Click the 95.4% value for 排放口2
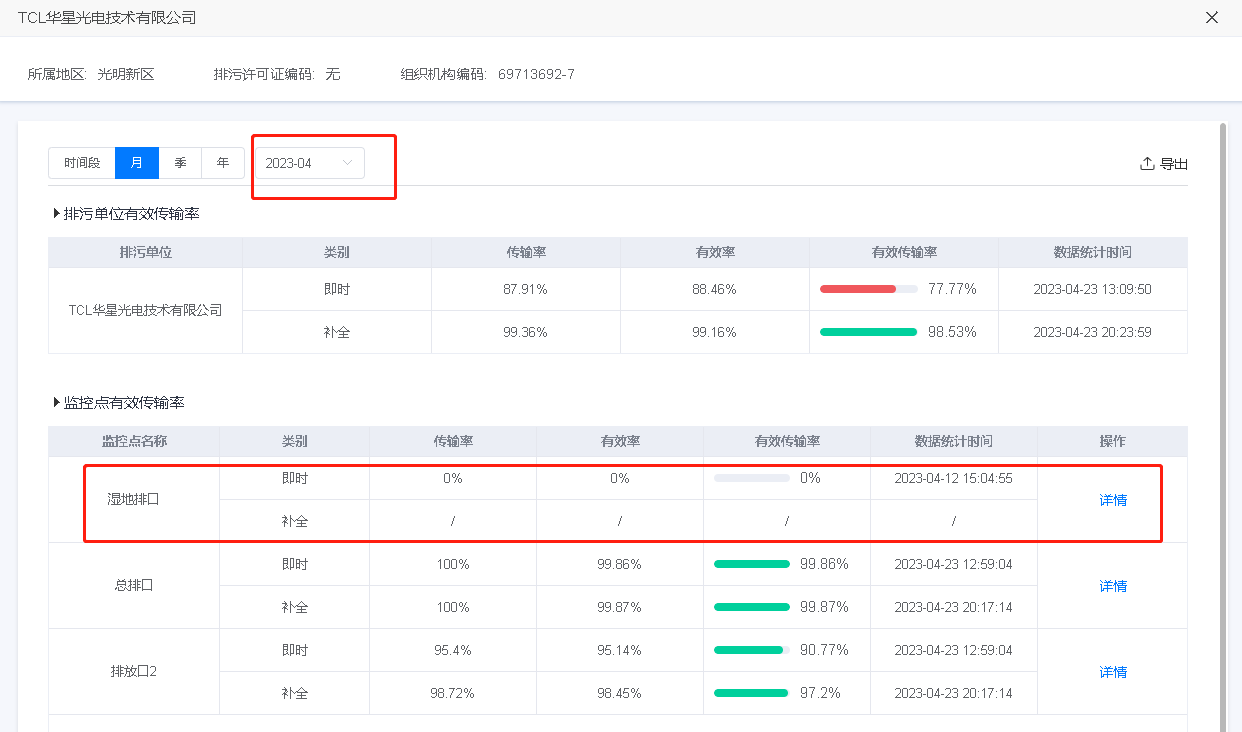This screenshot has width=1242, height=732. coord(453,650)
